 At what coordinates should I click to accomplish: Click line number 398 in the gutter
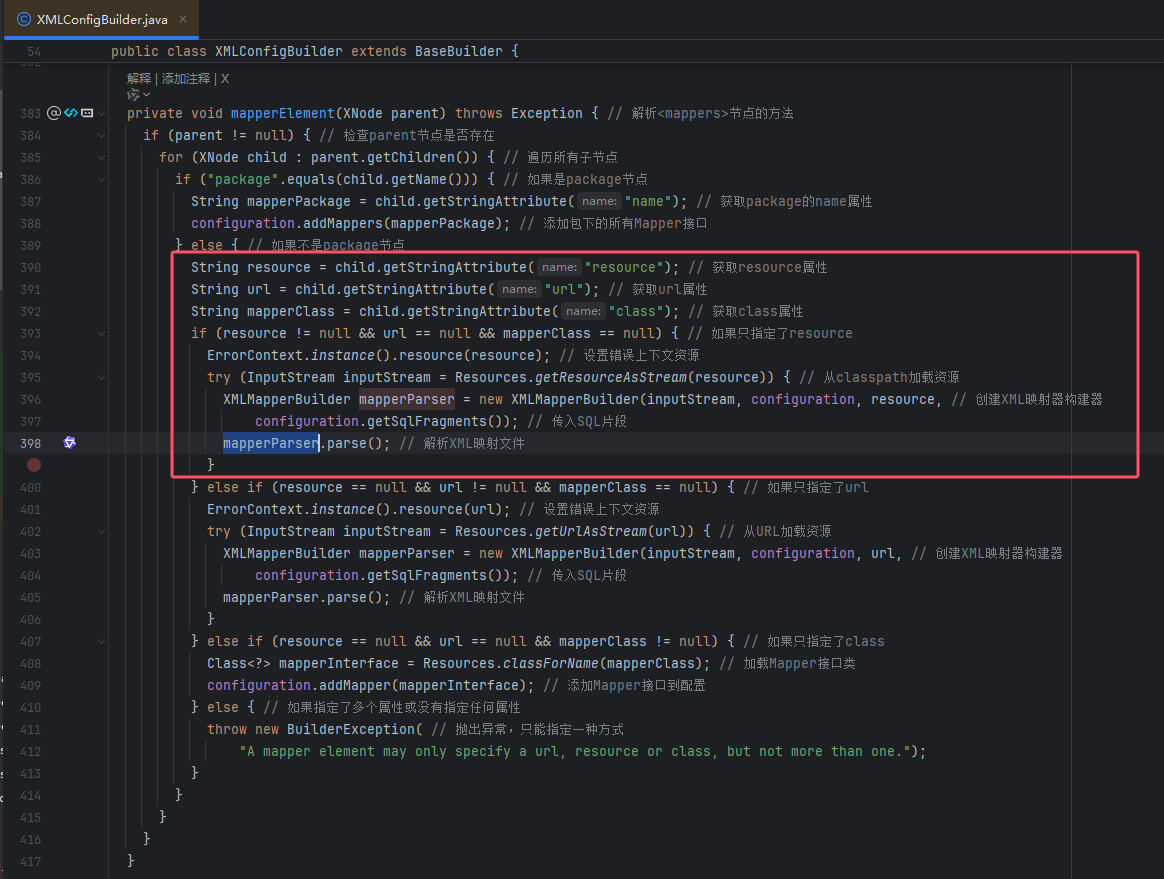pyautogui.click(x=30, y=443)
